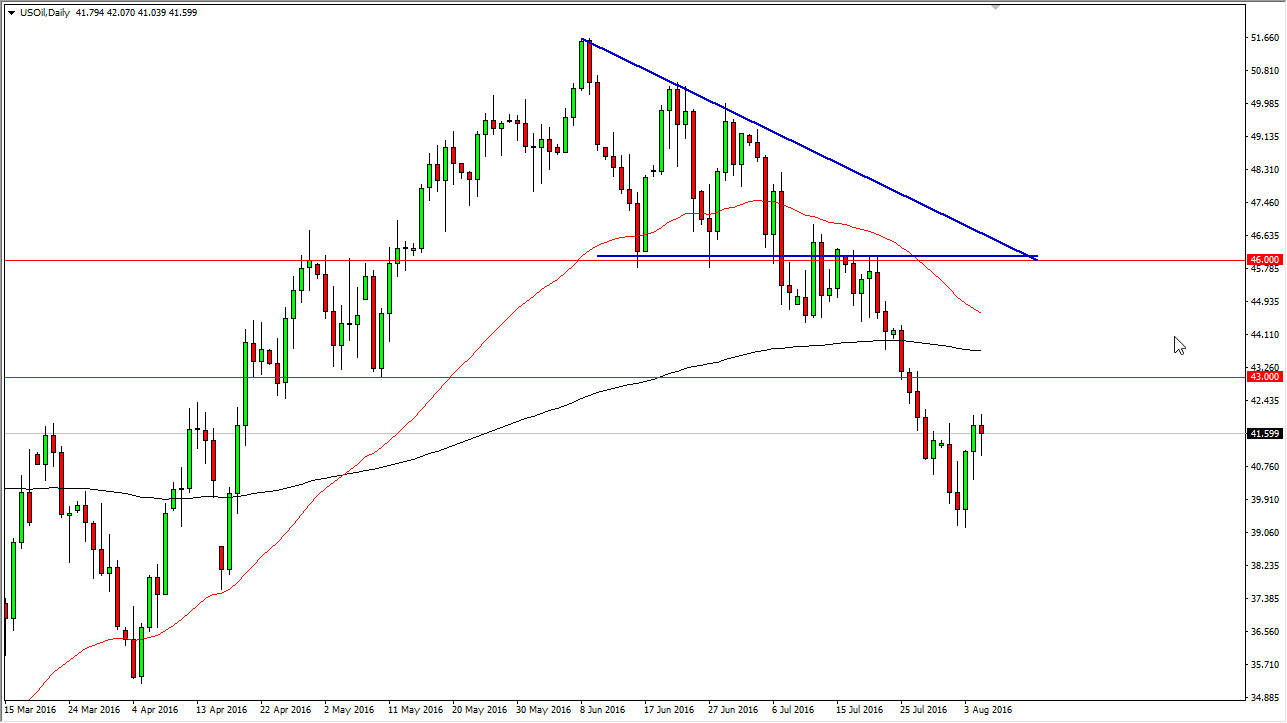1287x723 pixels.
Task: Click price axis label "39.910"
Action: coord(1265,499)
